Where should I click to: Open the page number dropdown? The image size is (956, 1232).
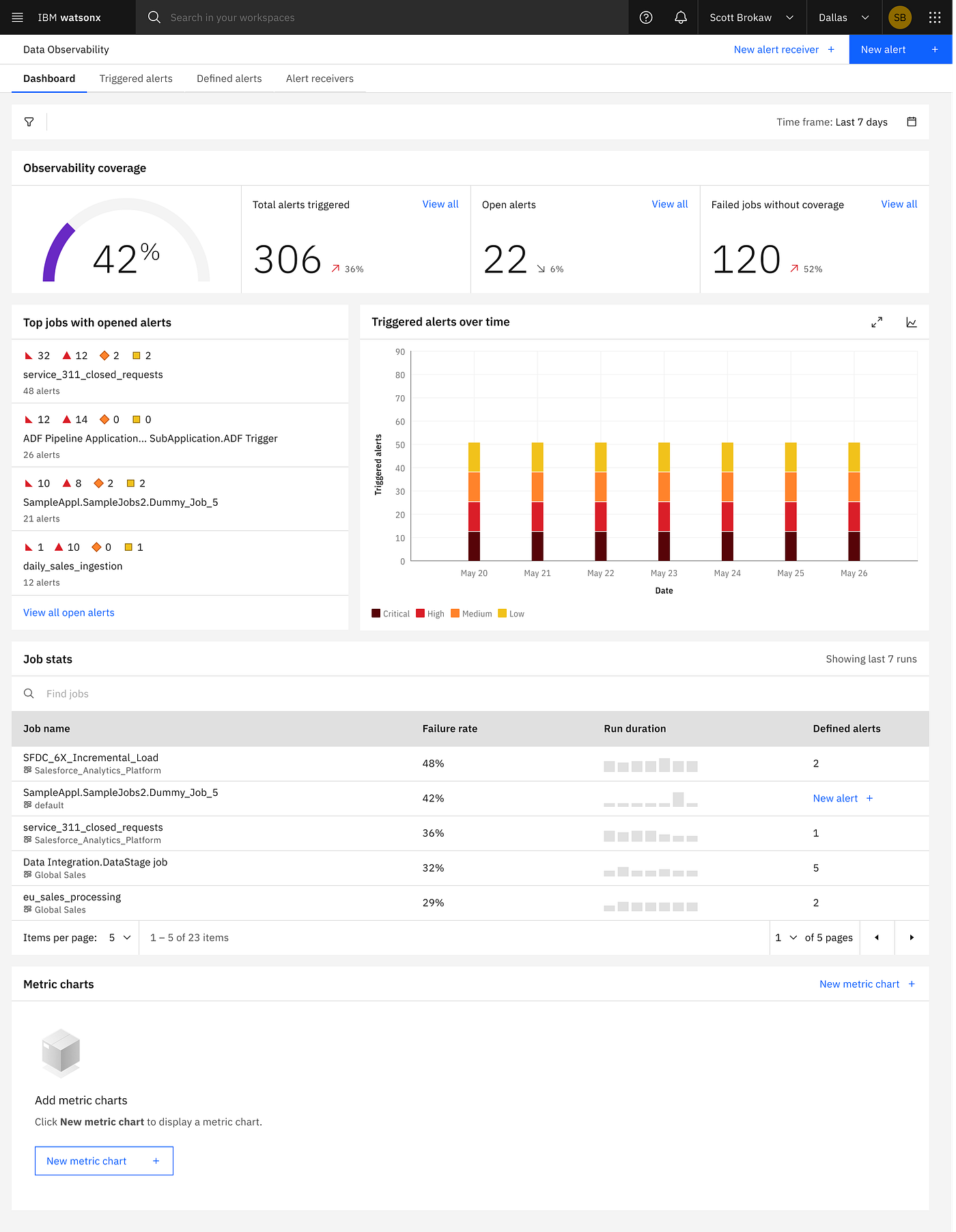coord(786,938)
